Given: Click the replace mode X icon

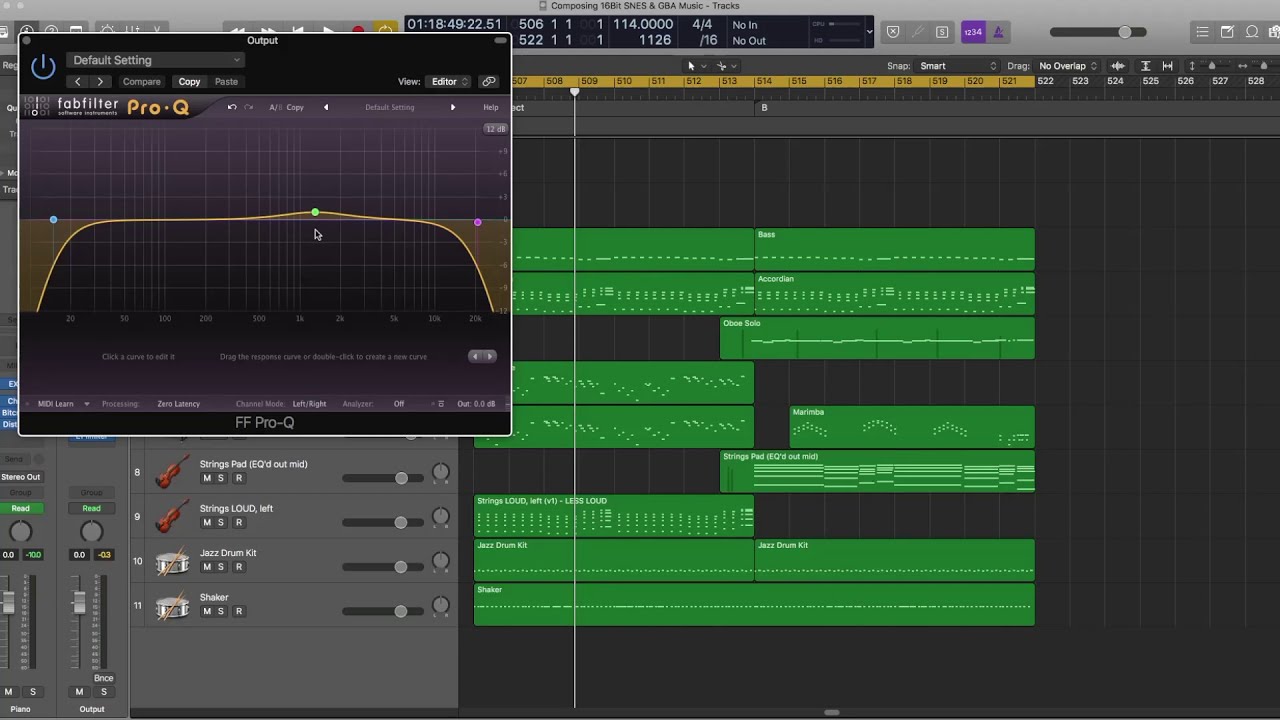Looking at the screenshot, I should click(x=893, y=32).
